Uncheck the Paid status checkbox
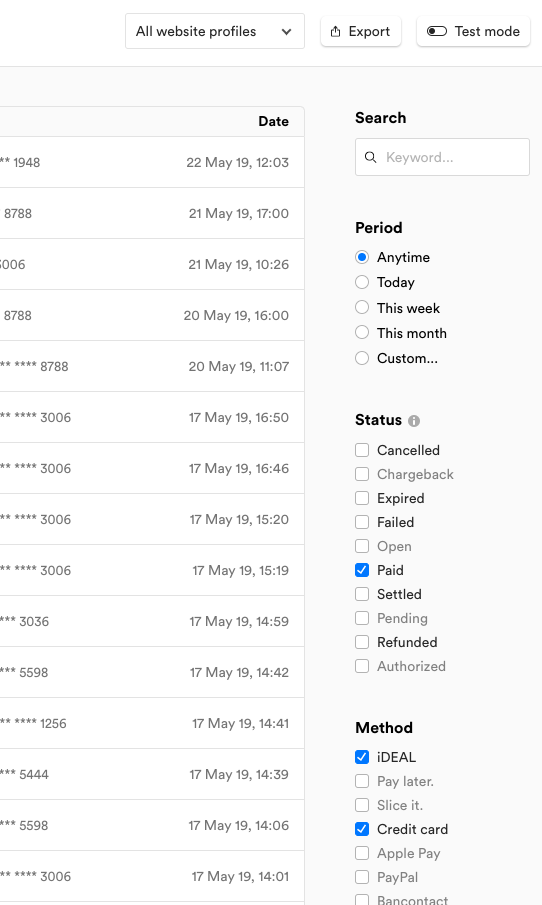Image resolution: width=542 pixels, height=905 pixels. pos(362,570)
